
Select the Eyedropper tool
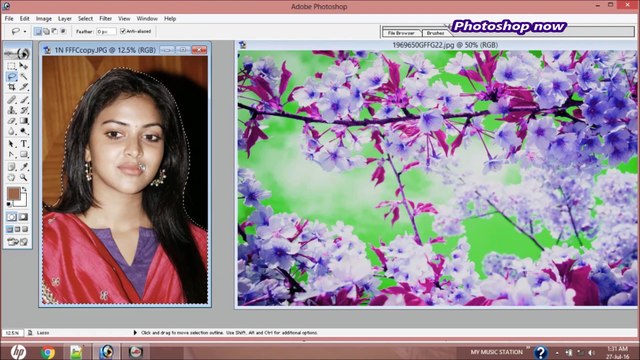24,167
